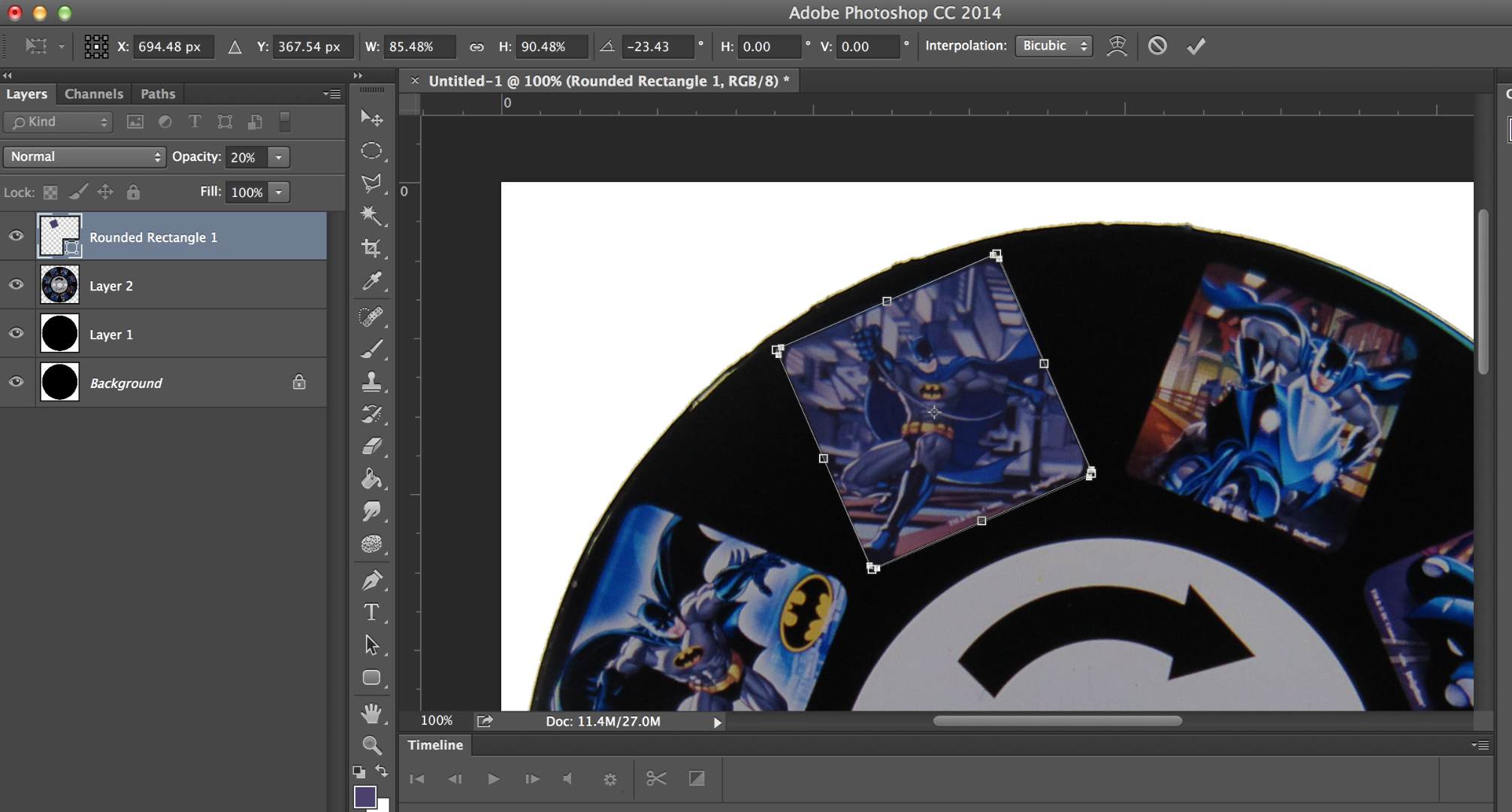Screen dimensions: 1512x812
Task: Select the Zoom tool
Action: coord(370,745)
